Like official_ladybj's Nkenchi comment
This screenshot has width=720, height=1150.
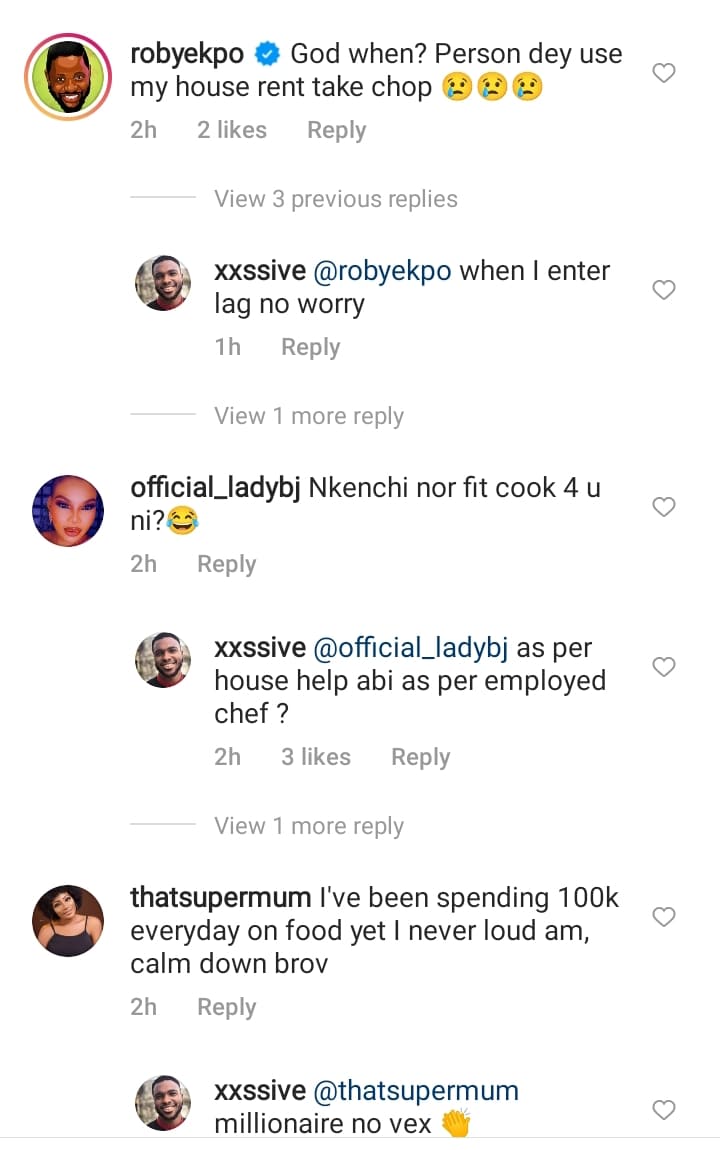coord(664,507)
